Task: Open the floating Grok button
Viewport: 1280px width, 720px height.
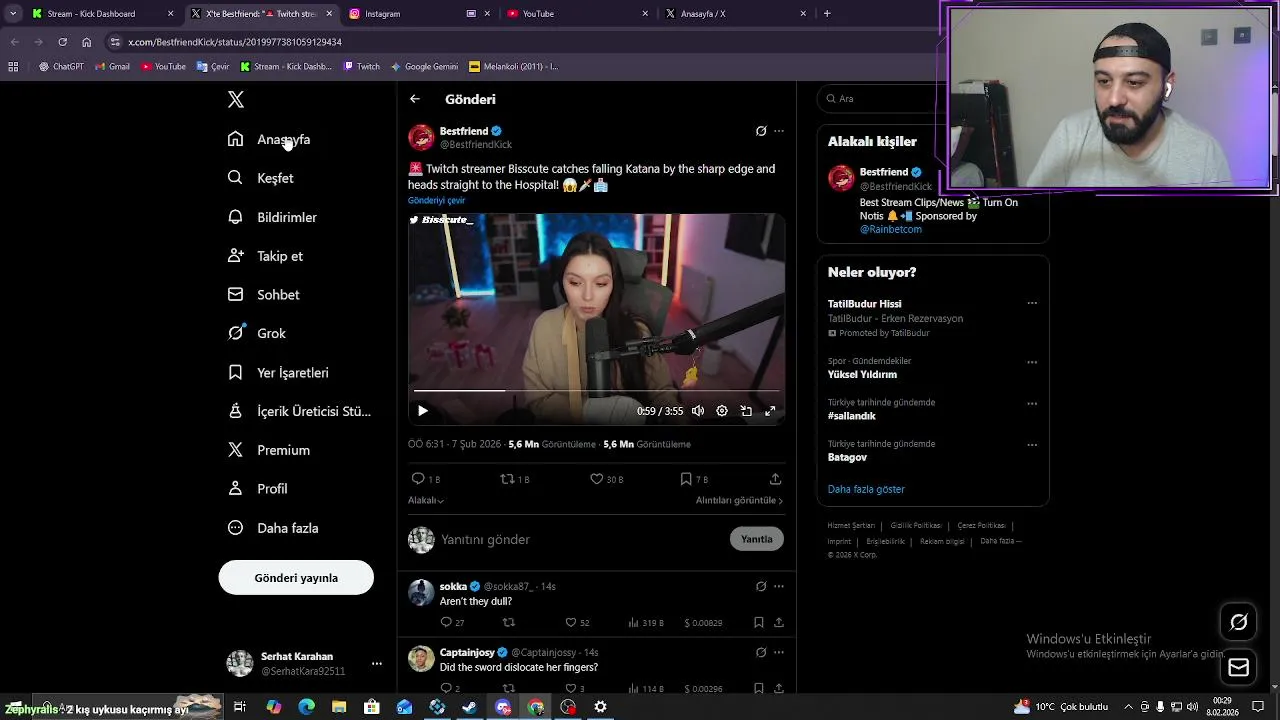Action: [1239, 622]
